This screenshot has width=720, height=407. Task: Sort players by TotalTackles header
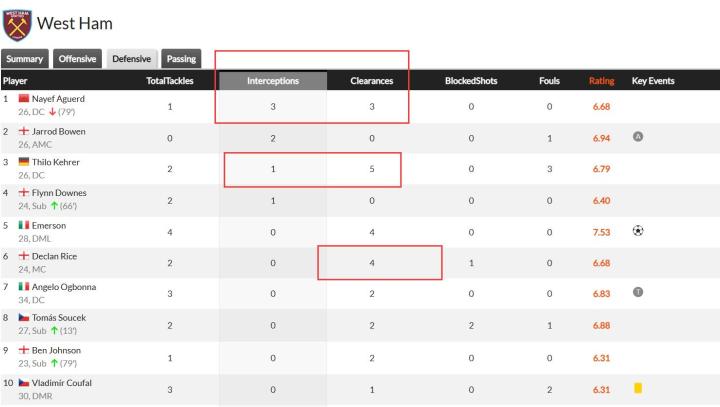(170, 81)
